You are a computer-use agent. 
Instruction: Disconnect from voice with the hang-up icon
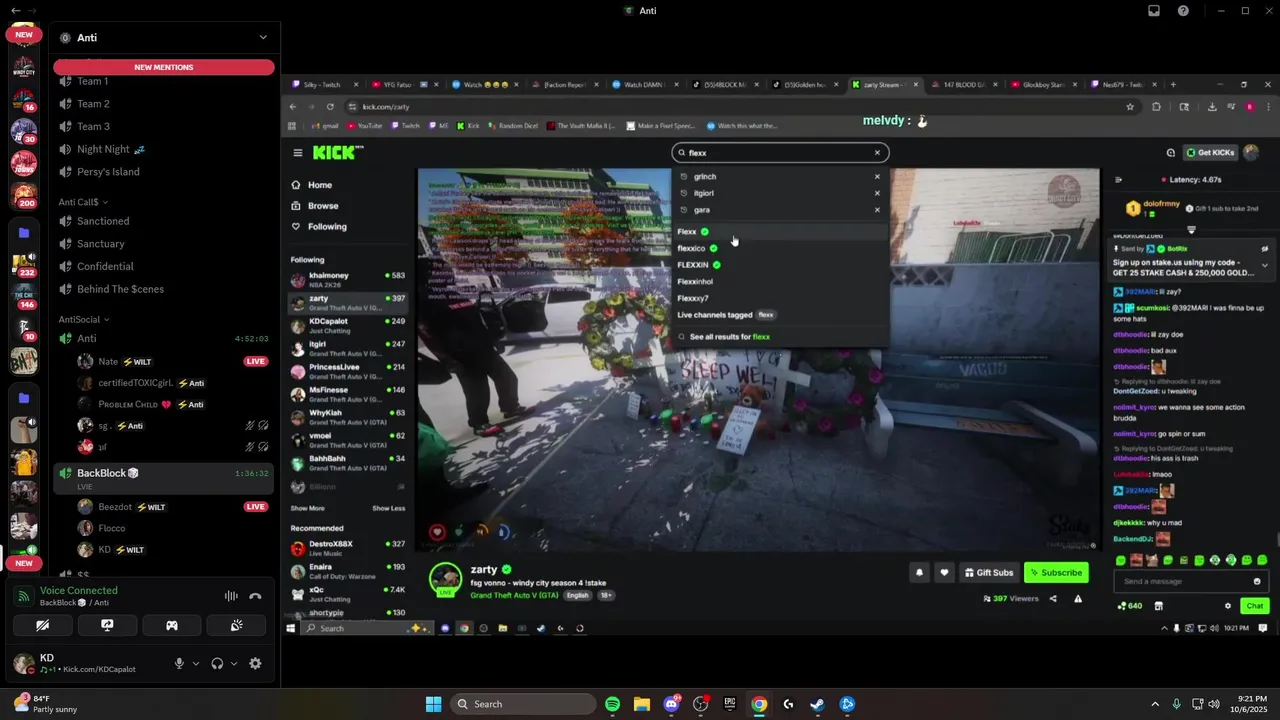pos(255,596)
